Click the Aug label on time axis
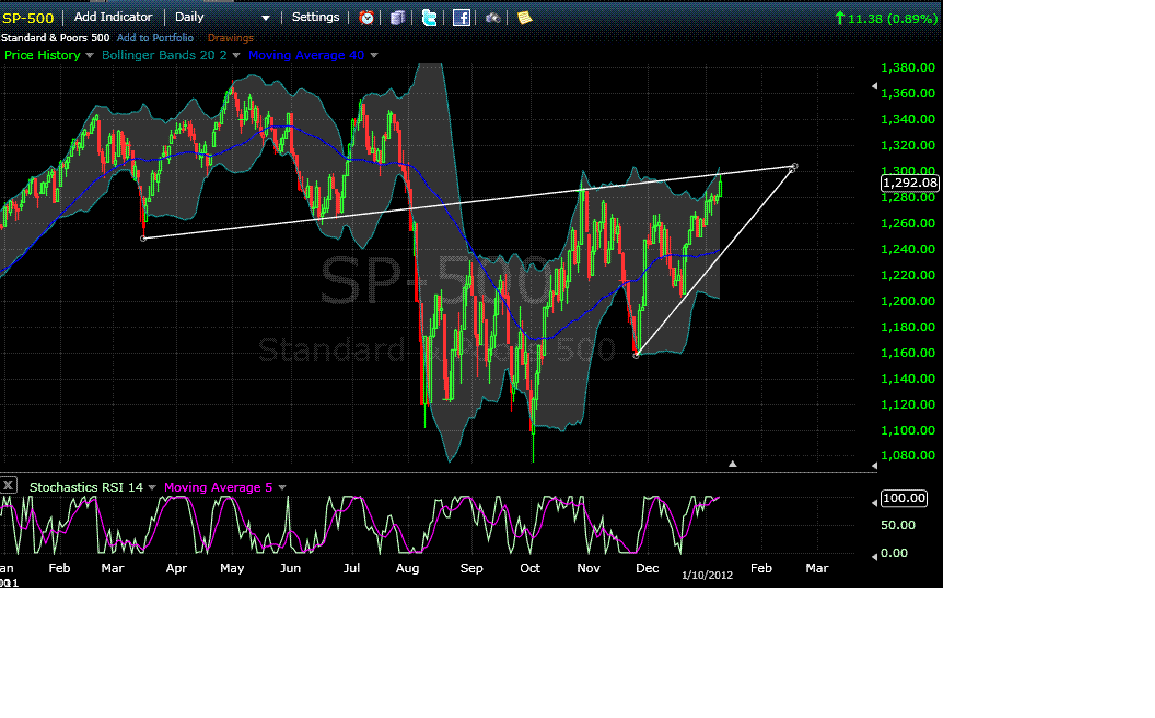 [x=407, y=569]
